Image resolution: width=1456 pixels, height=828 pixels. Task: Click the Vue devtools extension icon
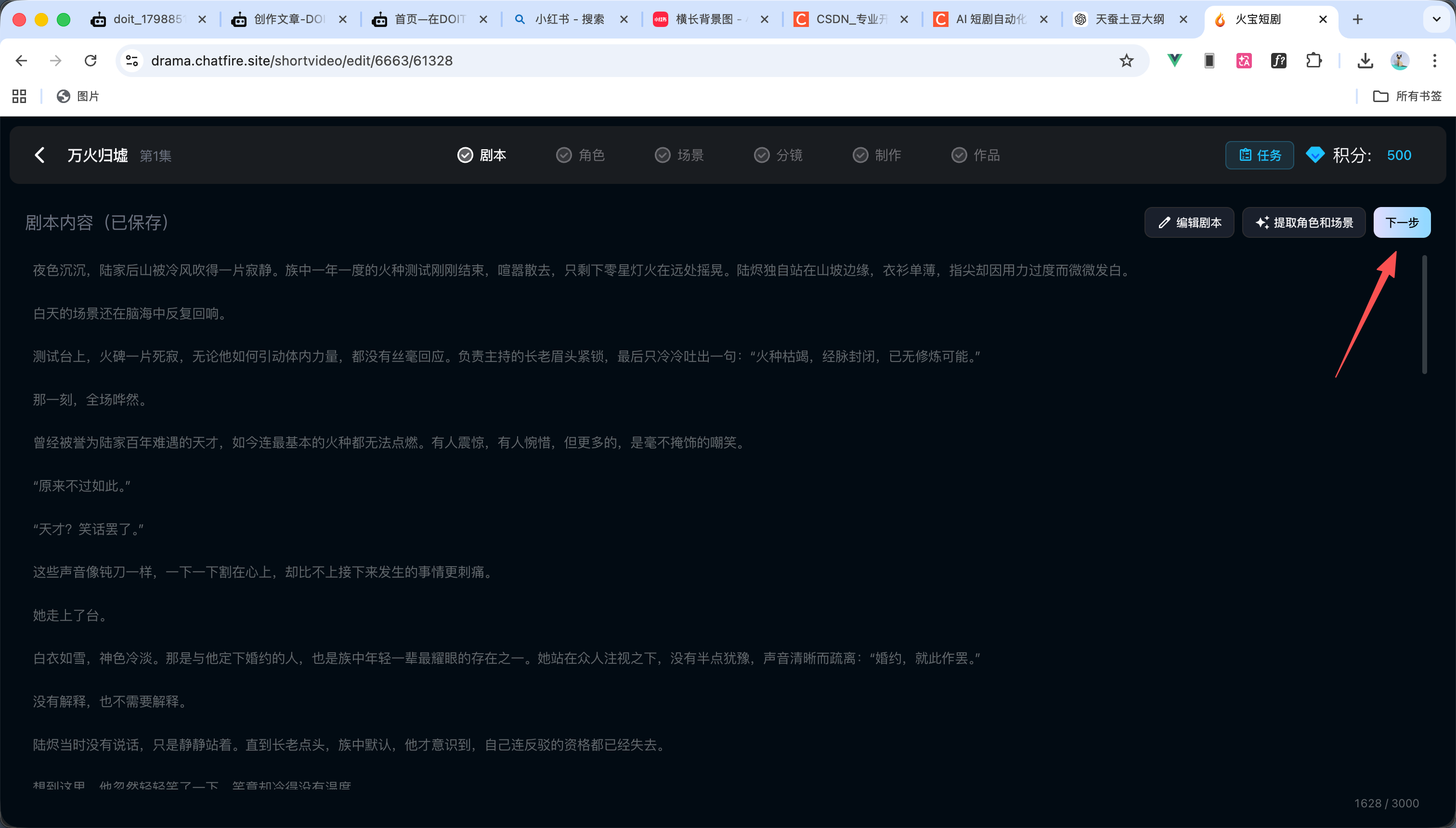click(x=1174, y=60)
